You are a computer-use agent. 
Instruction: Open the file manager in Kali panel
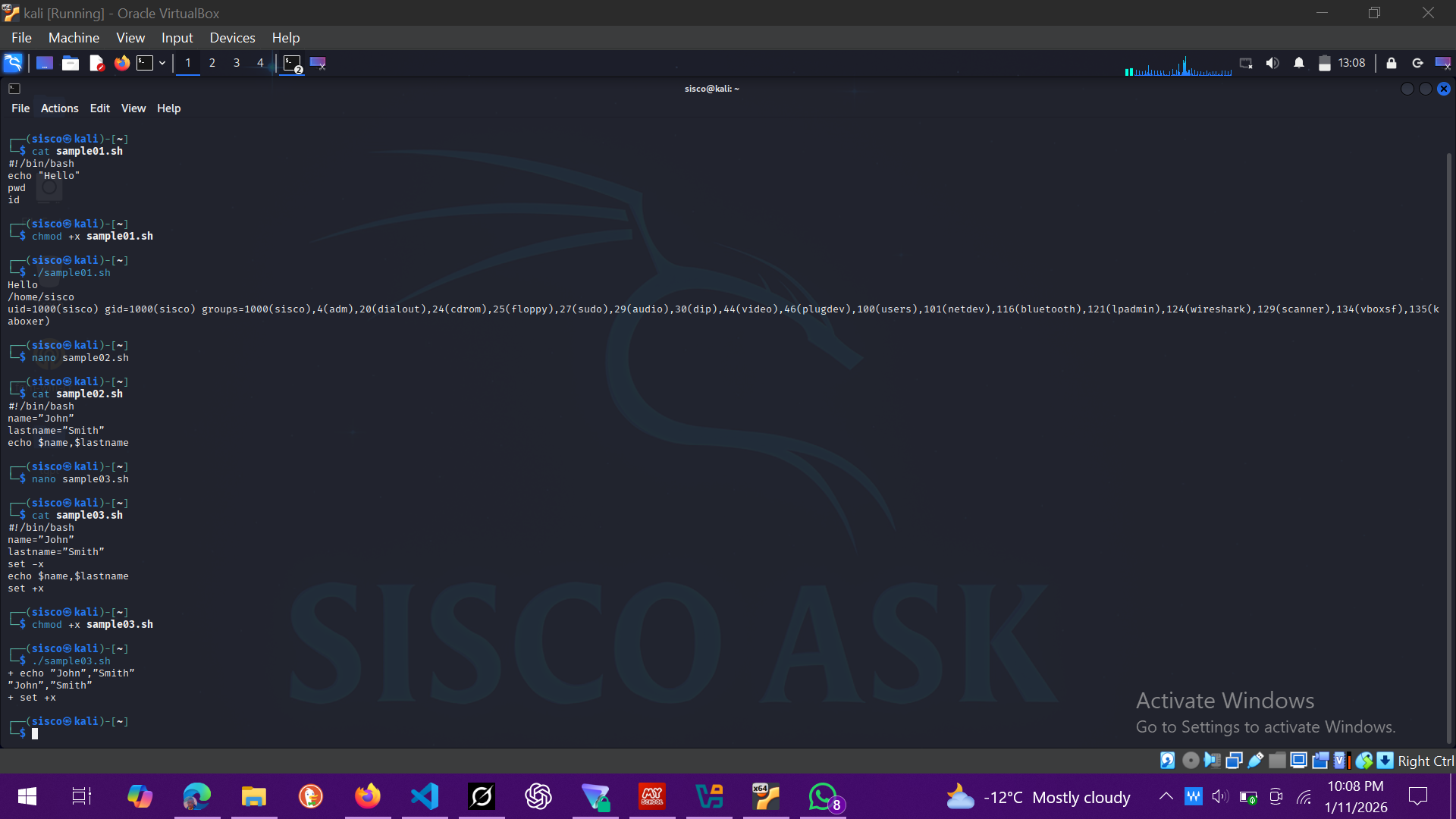click(x=71, y=63)
